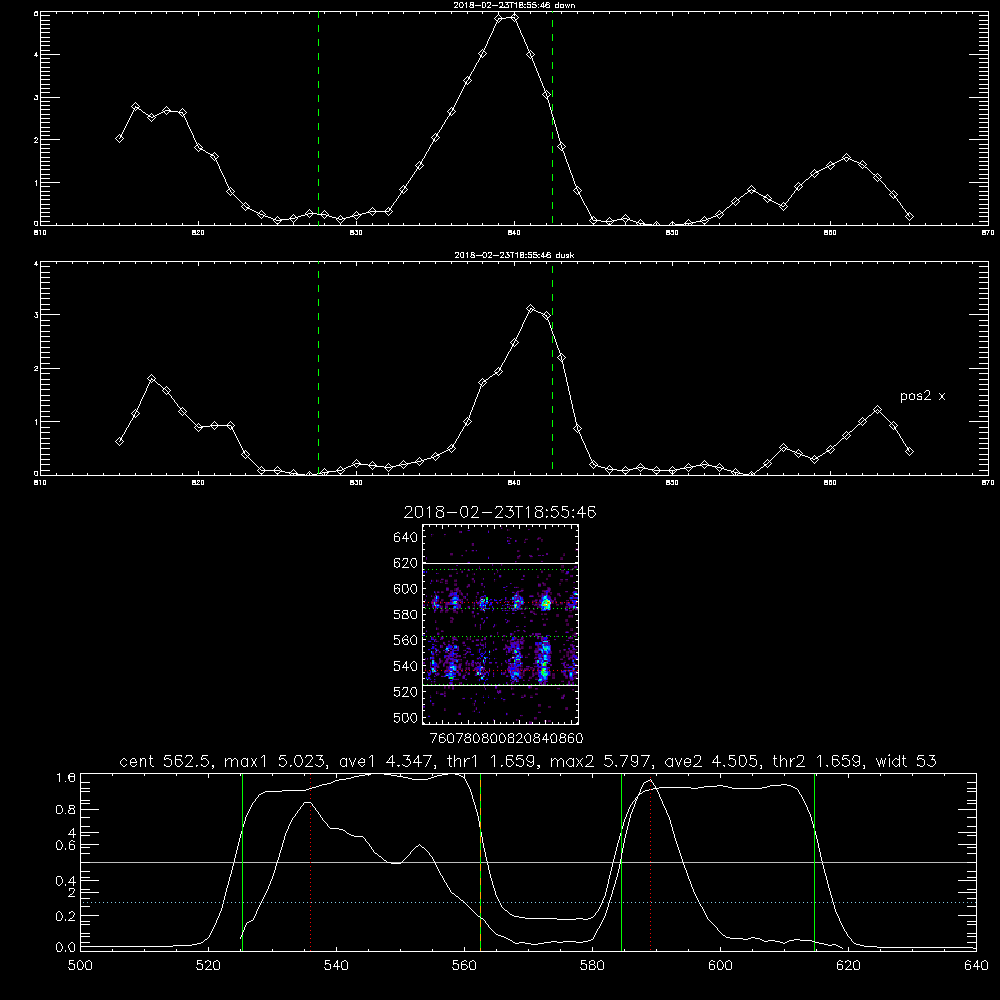Click the '600' label on heat map y-axis
The image size is (1000, 1000).
[x=406, y=589]
